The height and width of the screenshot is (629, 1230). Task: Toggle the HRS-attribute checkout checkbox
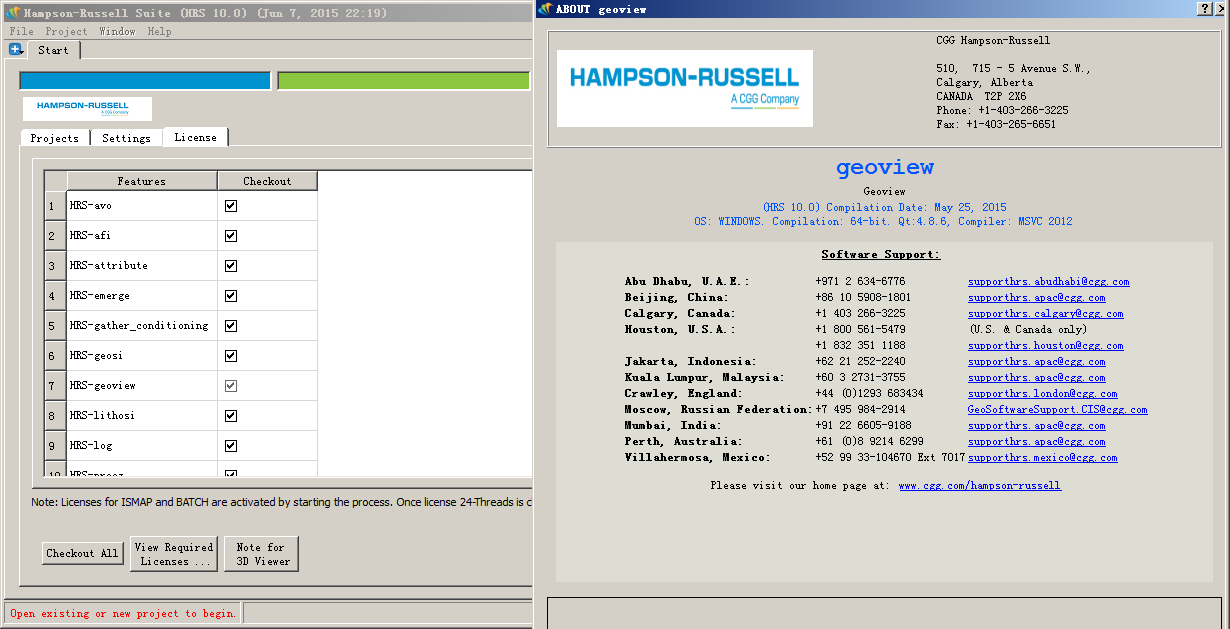(x=231, y=266)
